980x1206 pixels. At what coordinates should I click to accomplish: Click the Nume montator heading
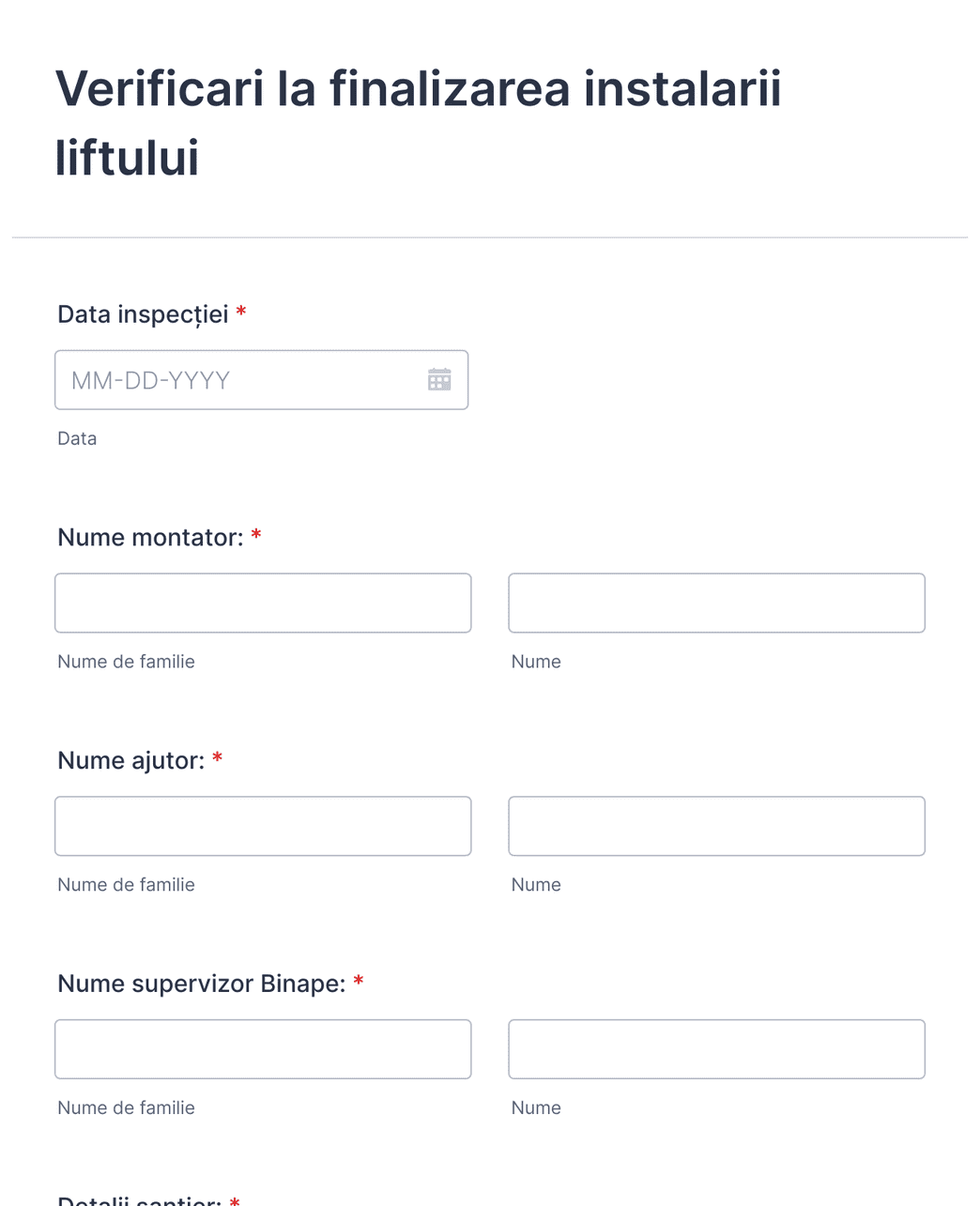tap(148, 537)
